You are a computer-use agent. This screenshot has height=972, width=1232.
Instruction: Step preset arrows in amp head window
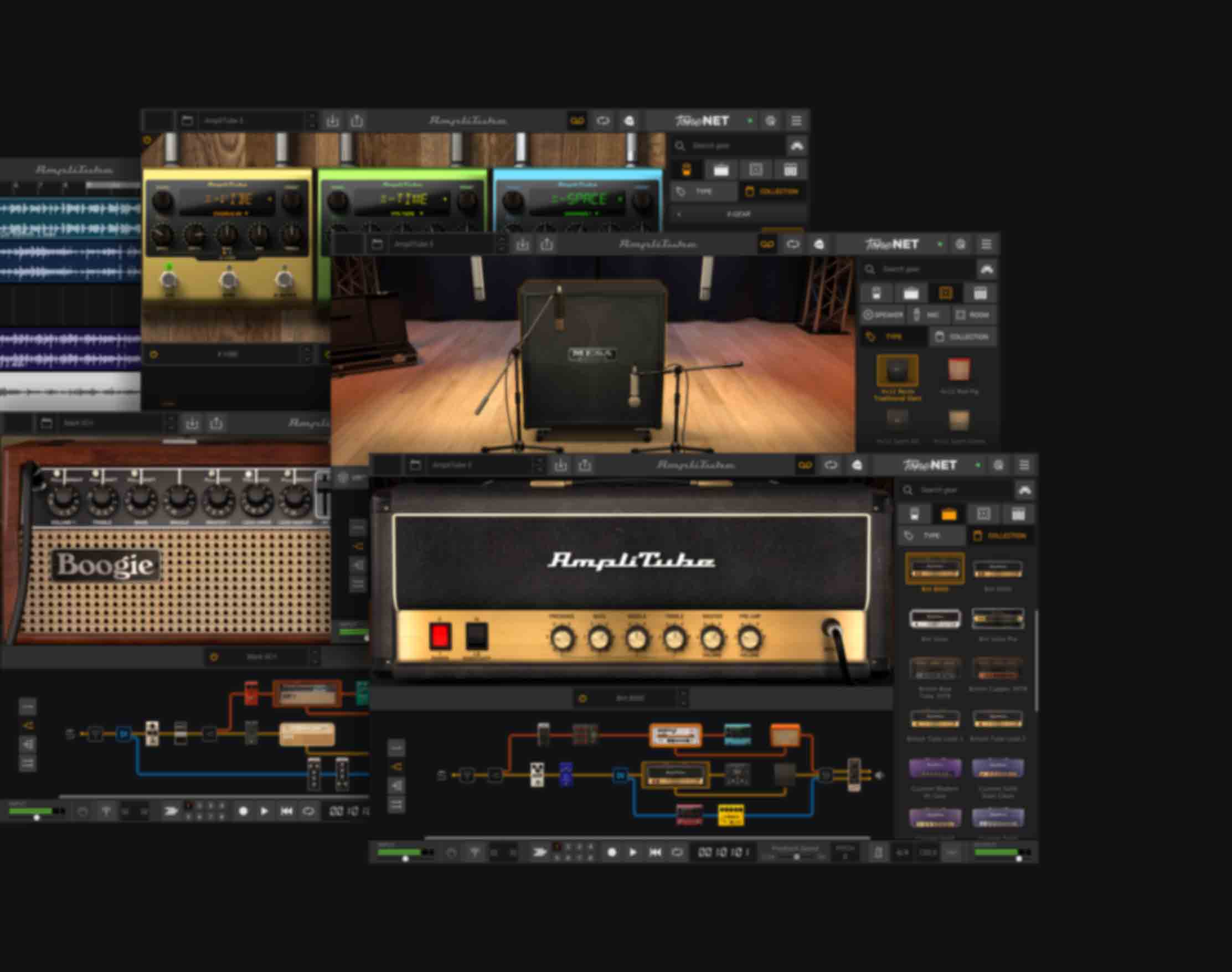pos(539,465)
